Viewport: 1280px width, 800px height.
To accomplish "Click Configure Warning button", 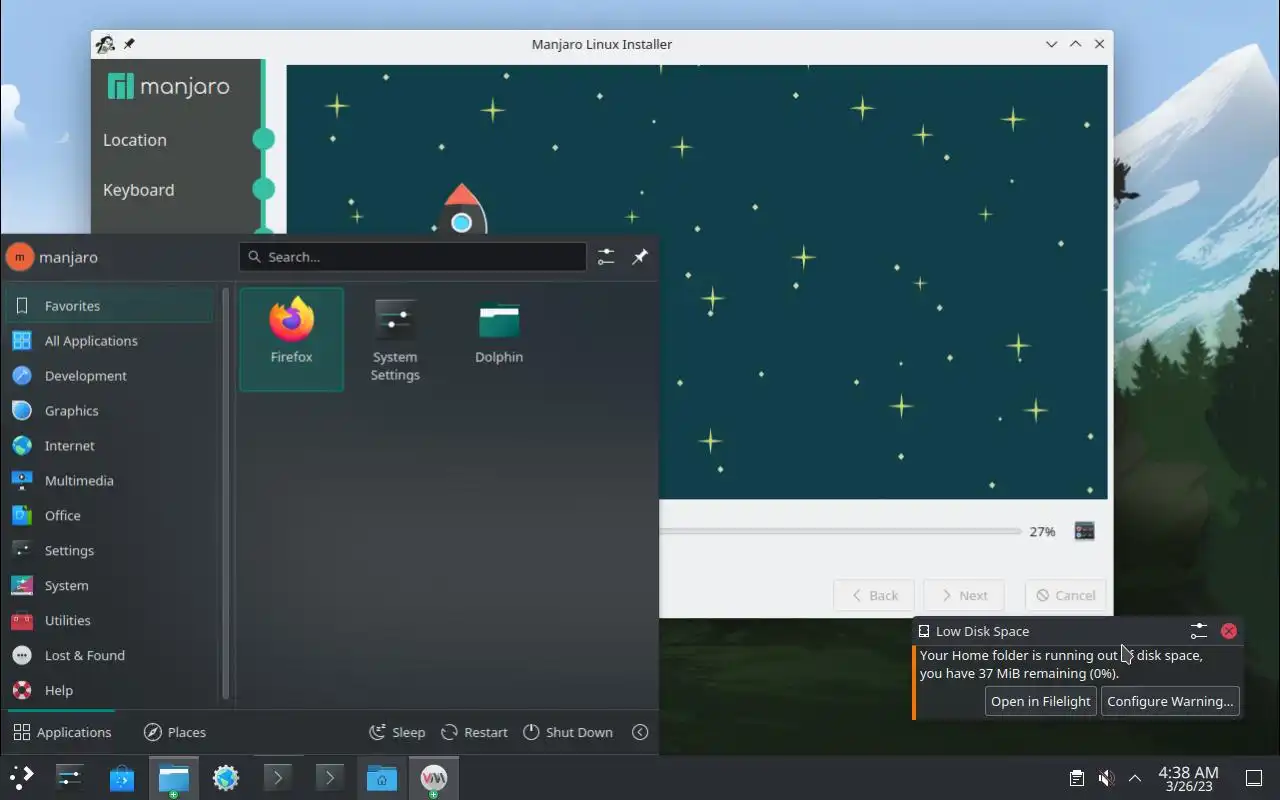I will tap(1170, 701).
